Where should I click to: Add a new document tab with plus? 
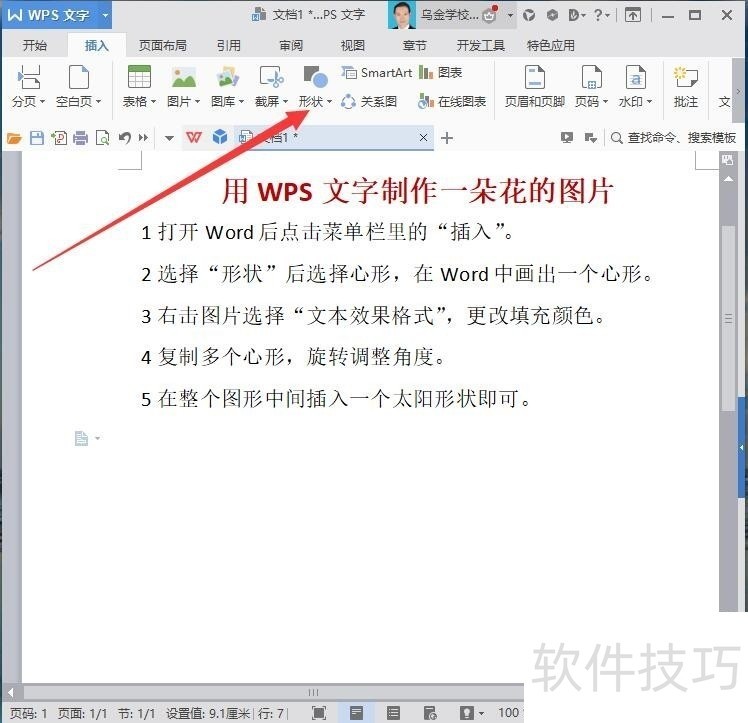pyautogui.click(x=447, y=138)
